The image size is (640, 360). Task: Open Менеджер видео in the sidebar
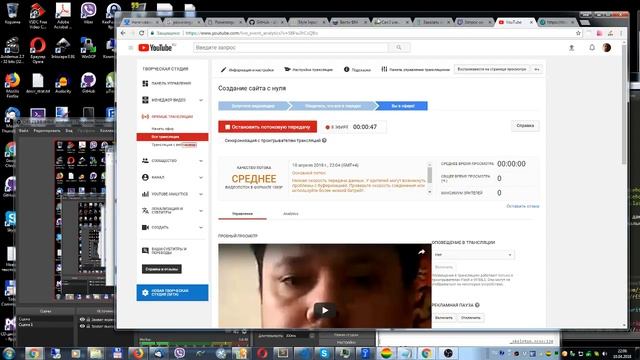coord(168,100)
